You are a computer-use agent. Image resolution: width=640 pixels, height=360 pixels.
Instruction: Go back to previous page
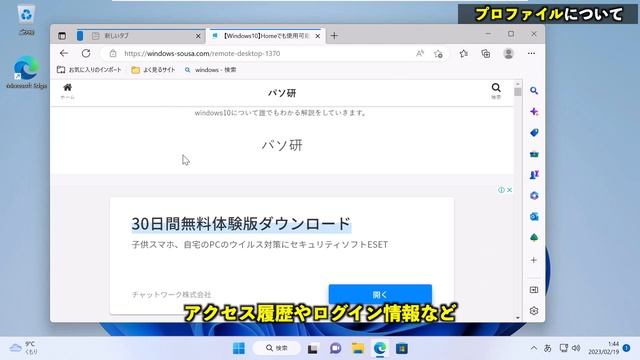[64, 53]
